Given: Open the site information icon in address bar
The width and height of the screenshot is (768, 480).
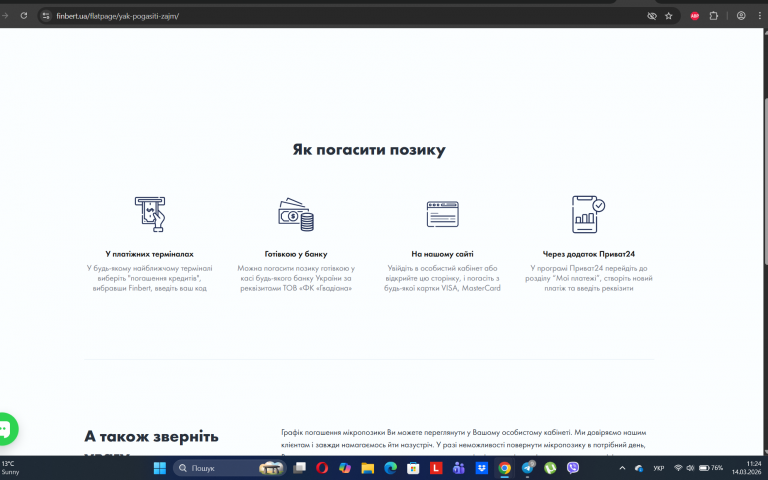Looking at the screenshot, I should pyautogui.click(x=46, y=16).
